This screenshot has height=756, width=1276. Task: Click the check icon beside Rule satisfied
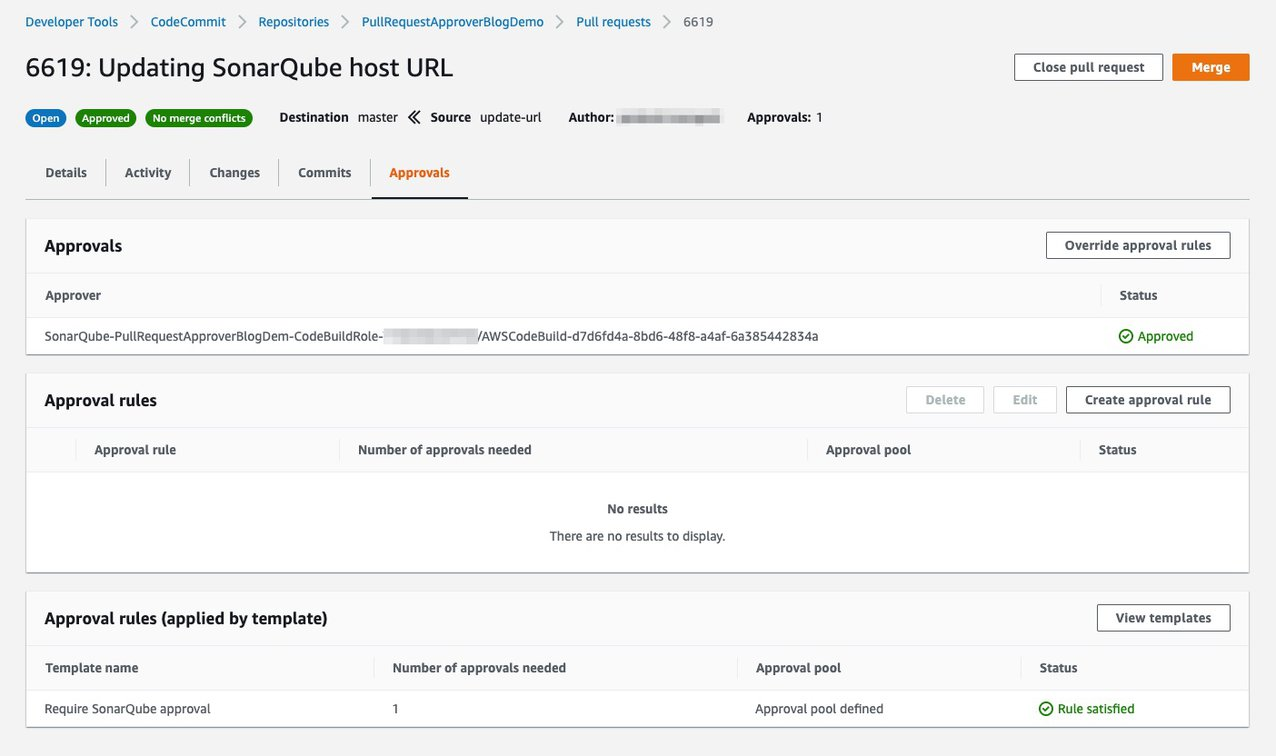(x=1046, y=709)
